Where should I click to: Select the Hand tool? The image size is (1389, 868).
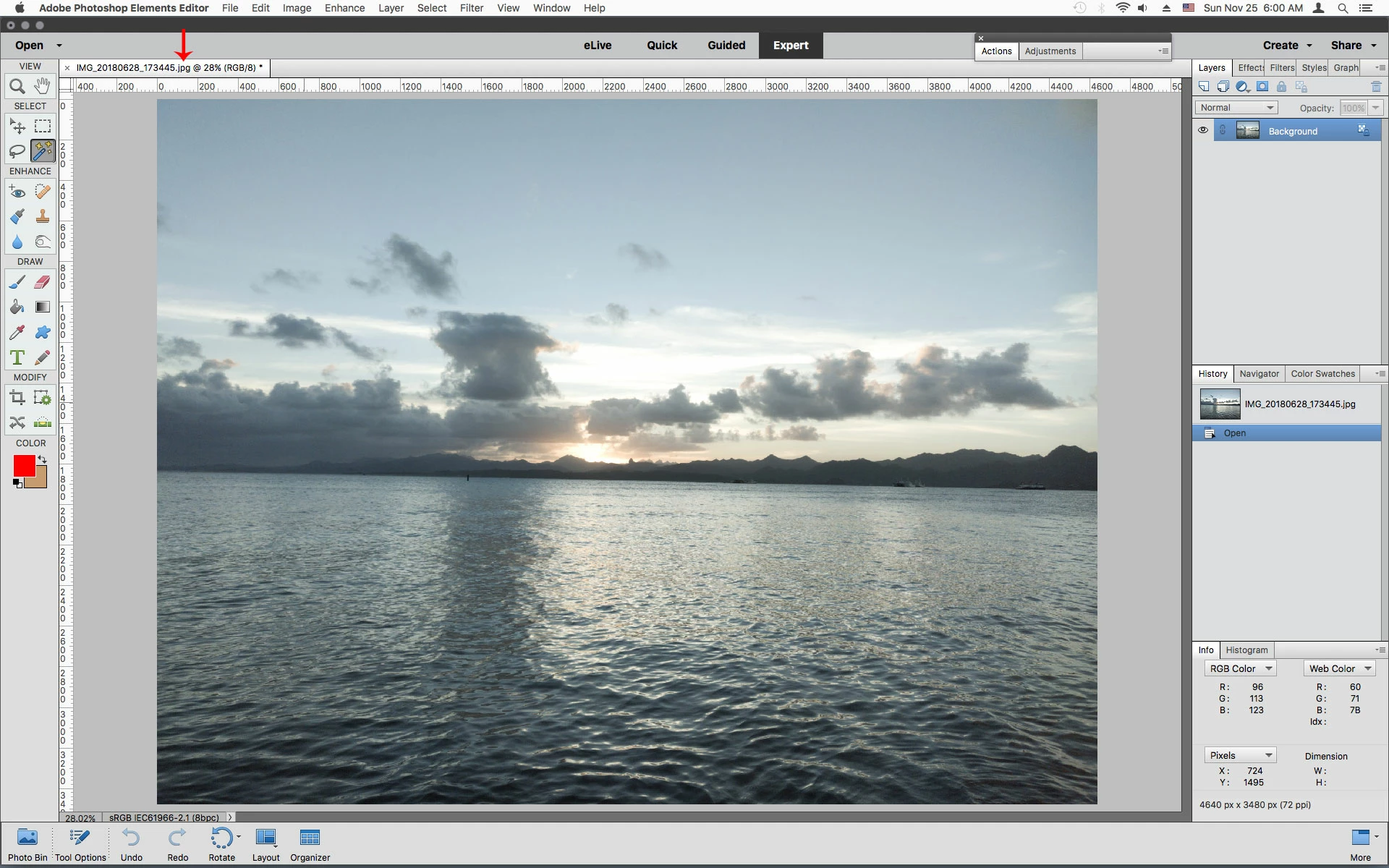pos(43,86)
